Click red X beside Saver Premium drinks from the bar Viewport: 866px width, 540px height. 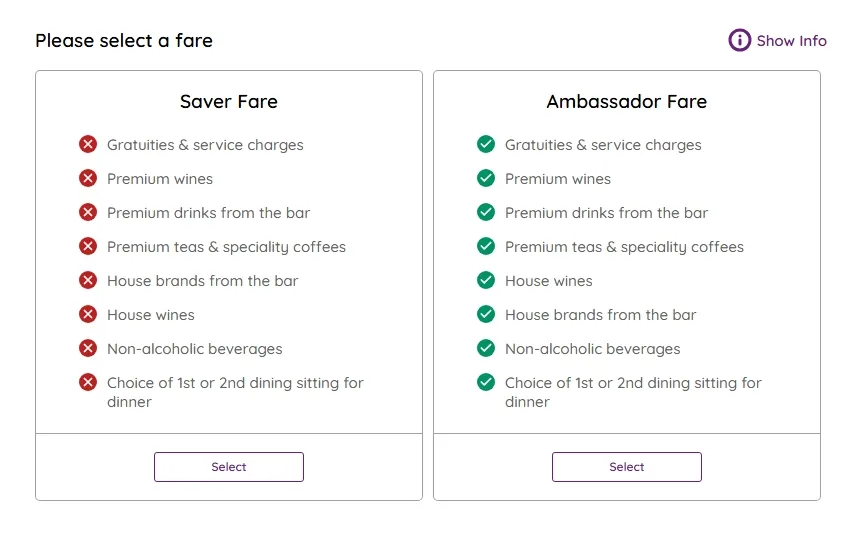[88, 213]
